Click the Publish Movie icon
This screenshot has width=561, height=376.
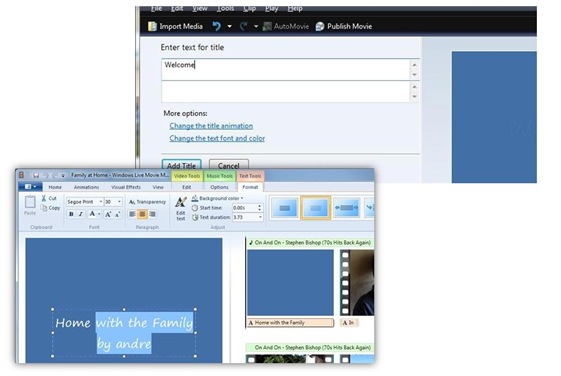click(320, 26)
